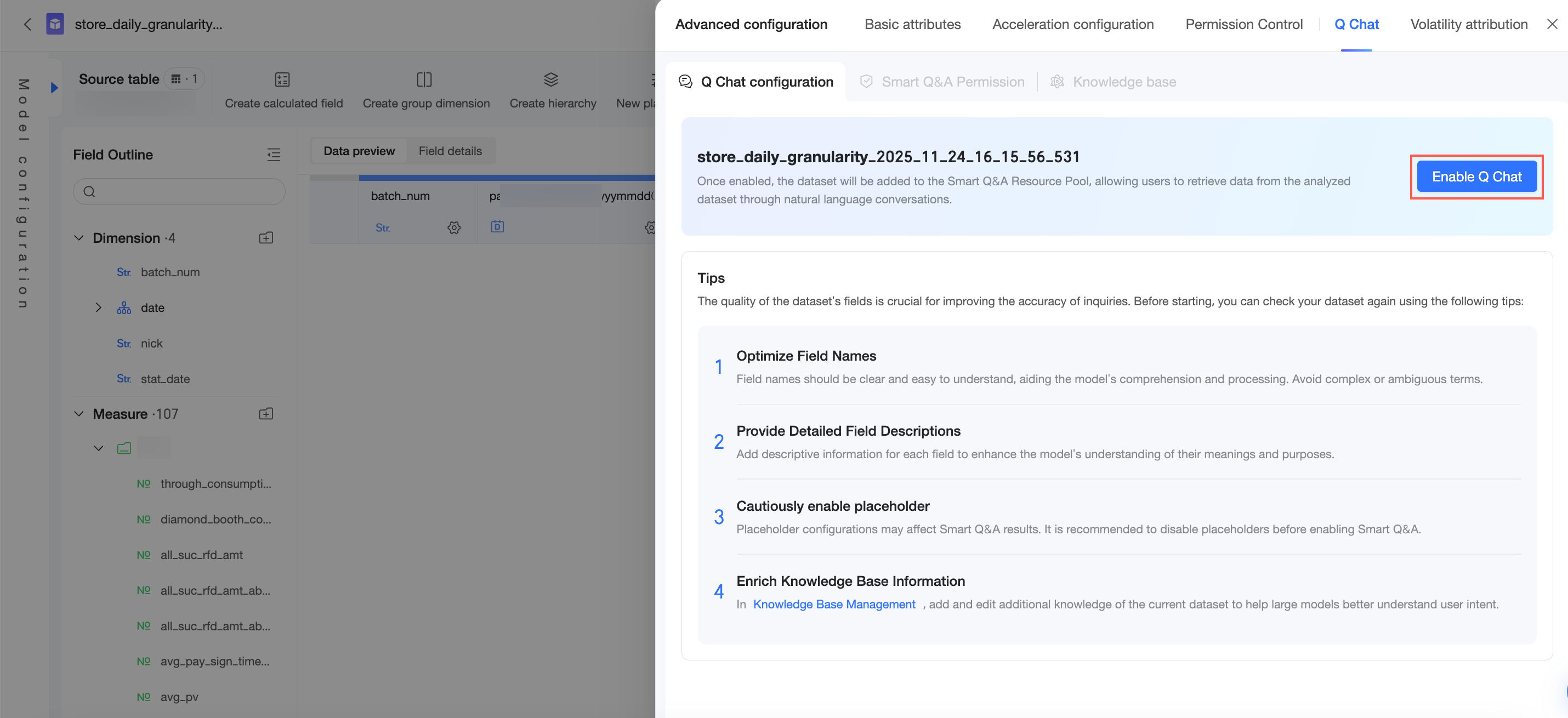Open Knowledge base sub-tab
1568x718 pixels.
click(1123, 82)
